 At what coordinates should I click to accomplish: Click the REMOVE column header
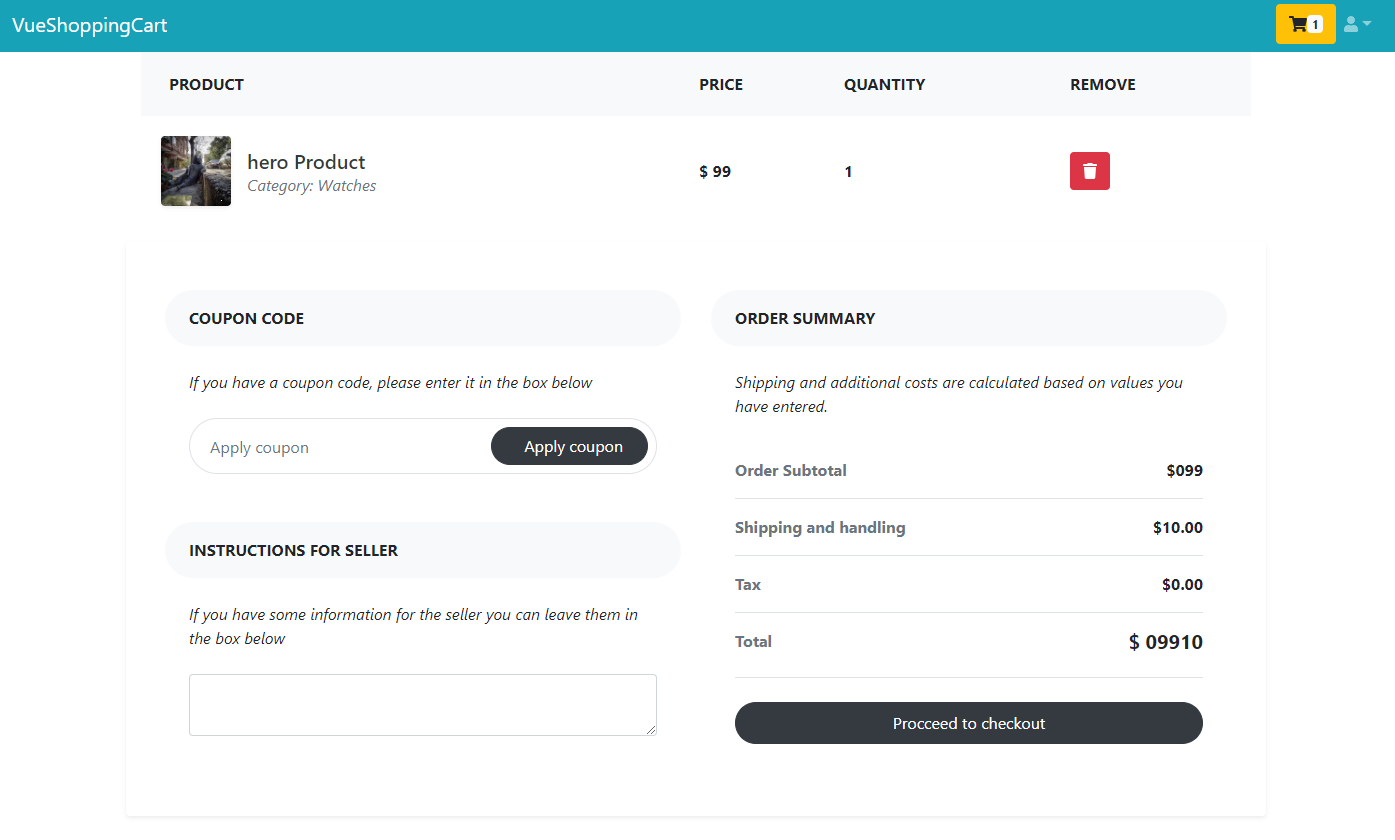[1102, 85]
